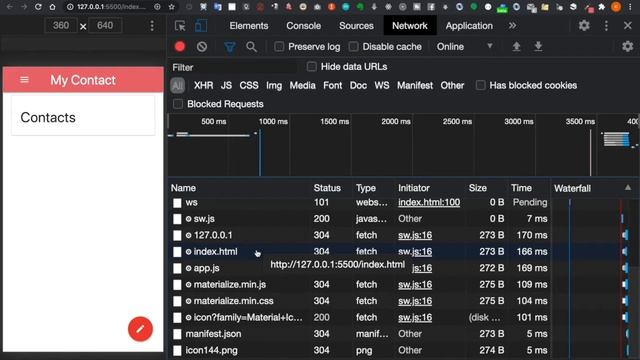Filter requests by Doc

click(358, 85)
